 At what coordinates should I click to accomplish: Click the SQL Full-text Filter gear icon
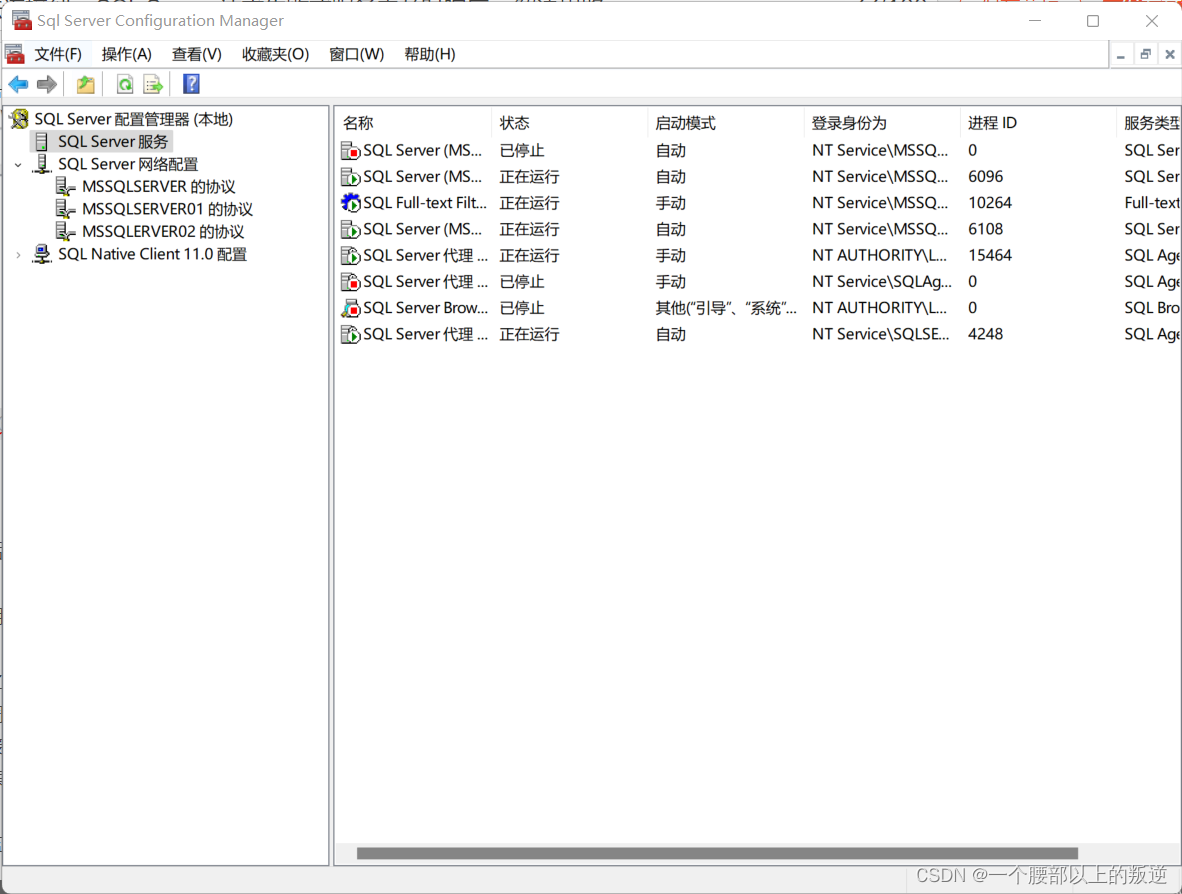[350, 203]
